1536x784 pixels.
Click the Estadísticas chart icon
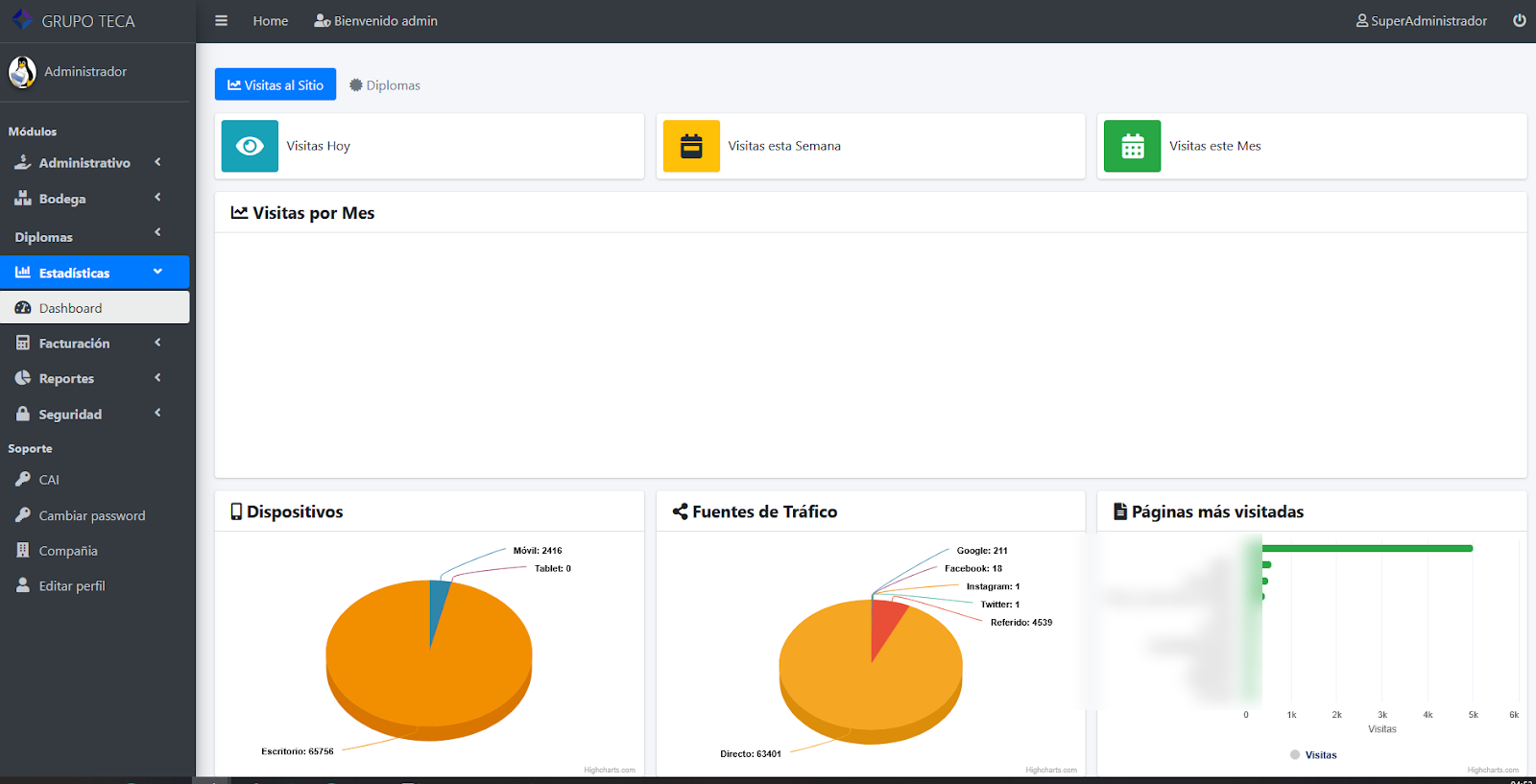pyautogui.click(x=23, y=273)
